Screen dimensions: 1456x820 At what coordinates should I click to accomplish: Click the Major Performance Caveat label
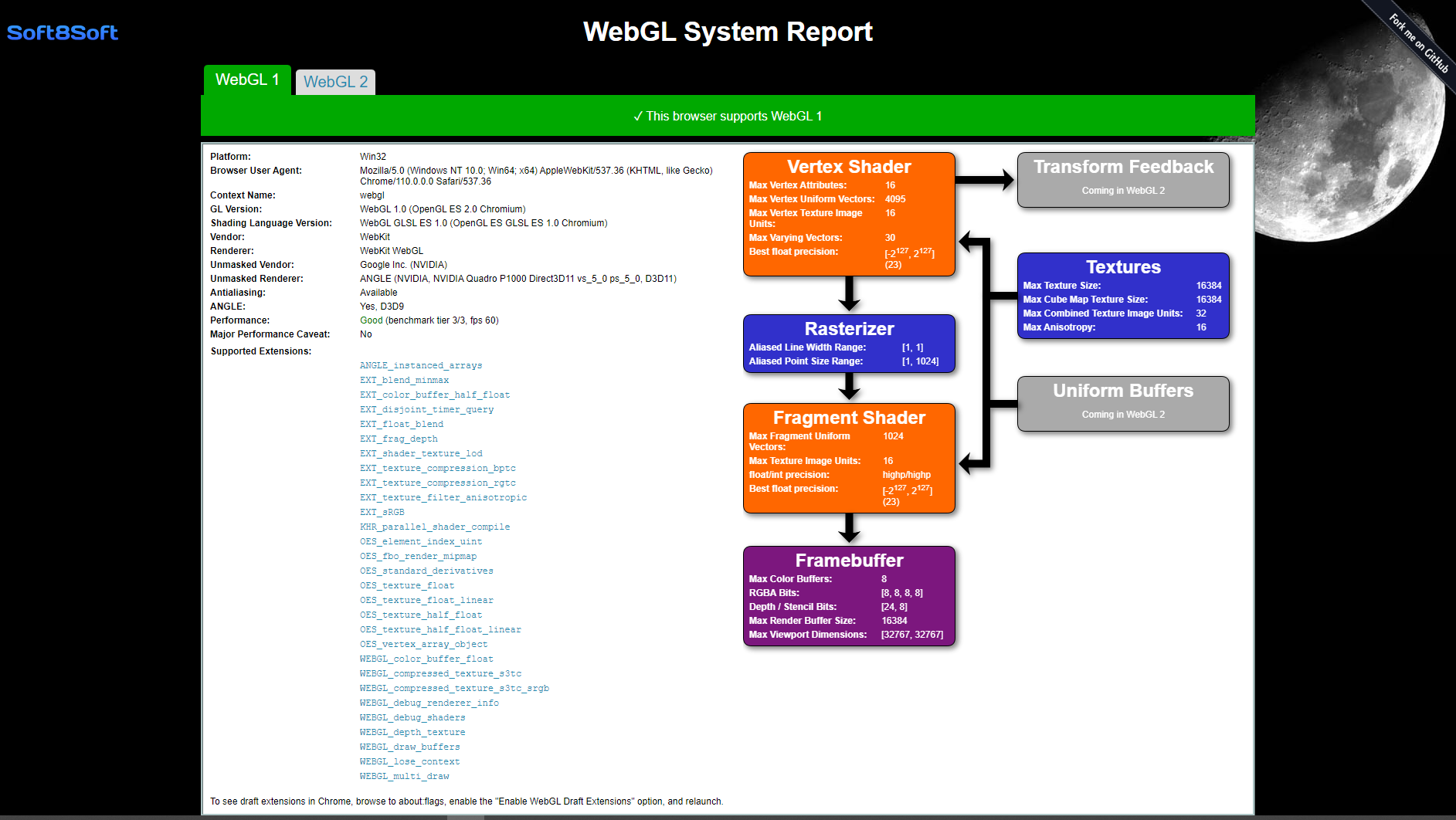click(270, 334)
